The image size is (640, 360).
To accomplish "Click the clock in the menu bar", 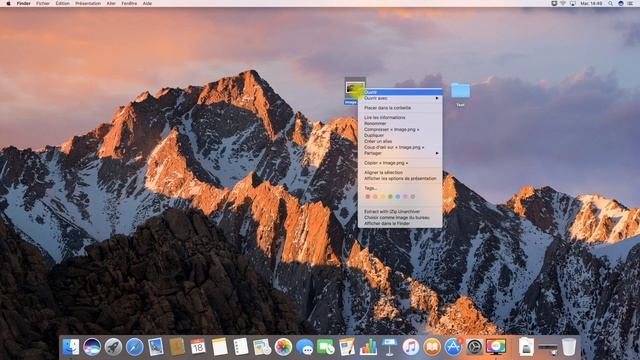I will pos(591,3).
